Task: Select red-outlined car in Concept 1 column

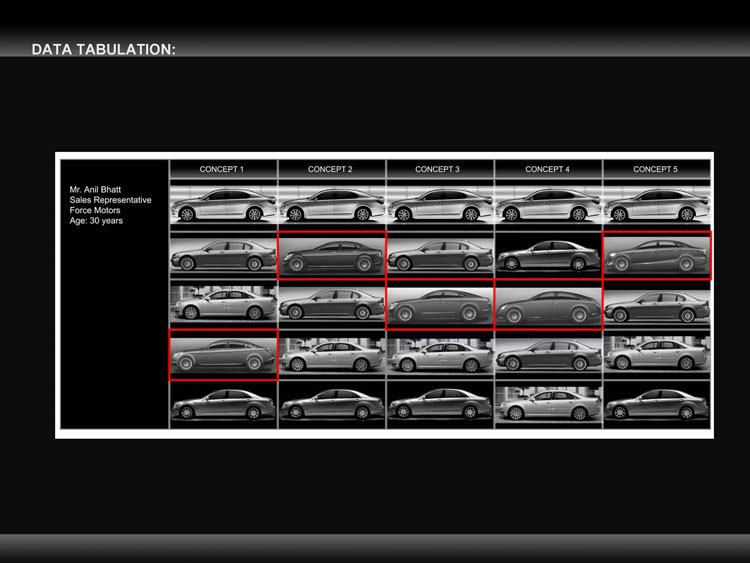Action: tap(223, 355)
